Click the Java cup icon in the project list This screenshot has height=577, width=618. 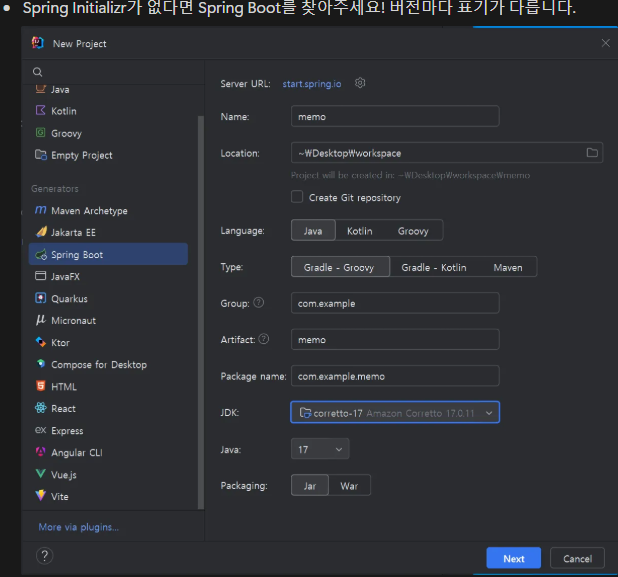click(41, 89)
